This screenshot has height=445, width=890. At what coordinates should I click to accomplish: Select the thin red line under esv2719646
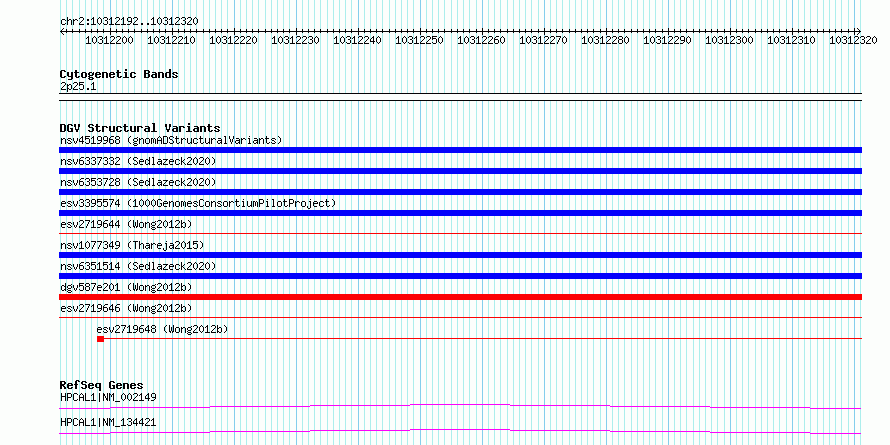pyautogui.click(x=460, y=317)
